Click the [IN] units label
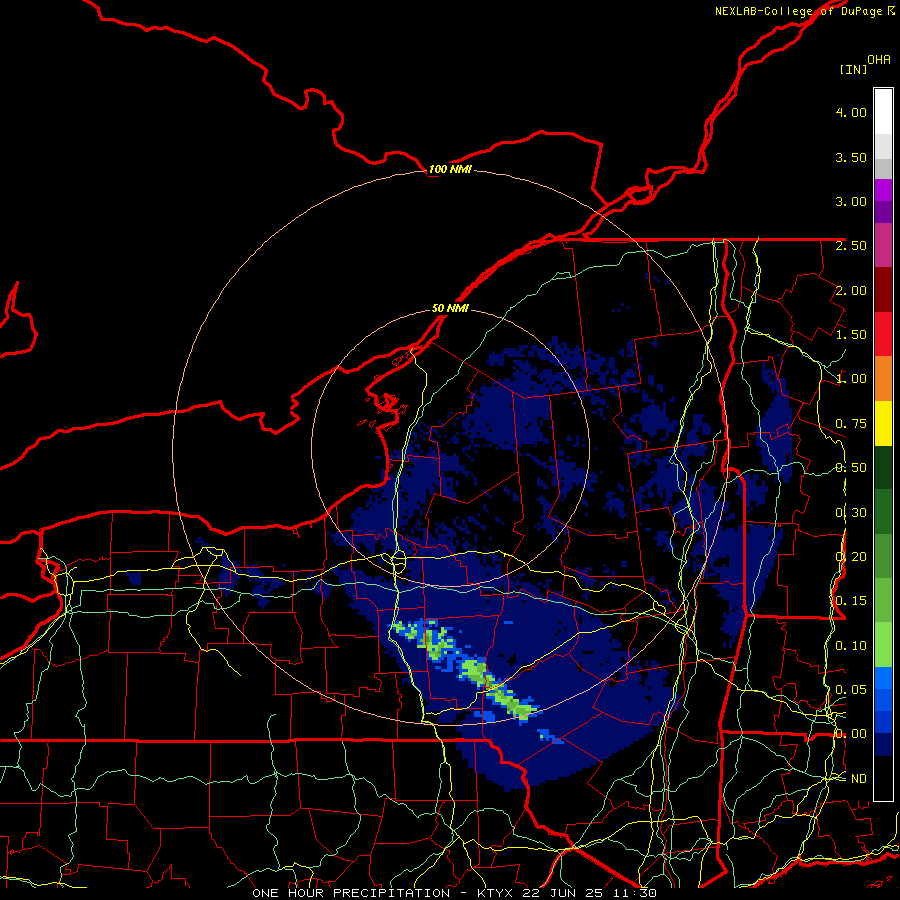This screenshot has width=900, height=900. pyautogui.click(x=854, y=69)
